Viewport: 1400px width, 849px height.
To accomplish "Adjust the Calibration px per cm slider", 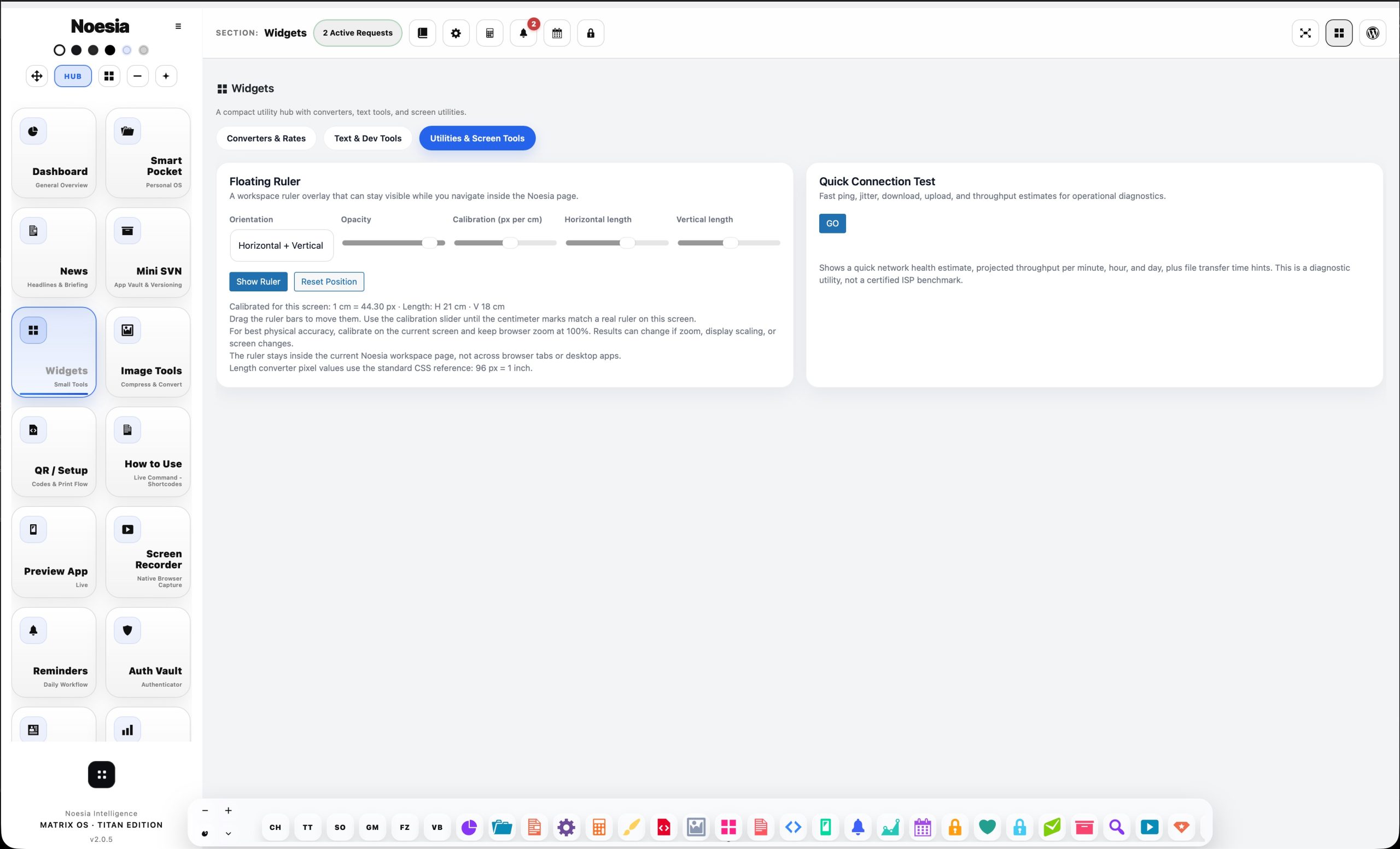I will coord(505,243).
